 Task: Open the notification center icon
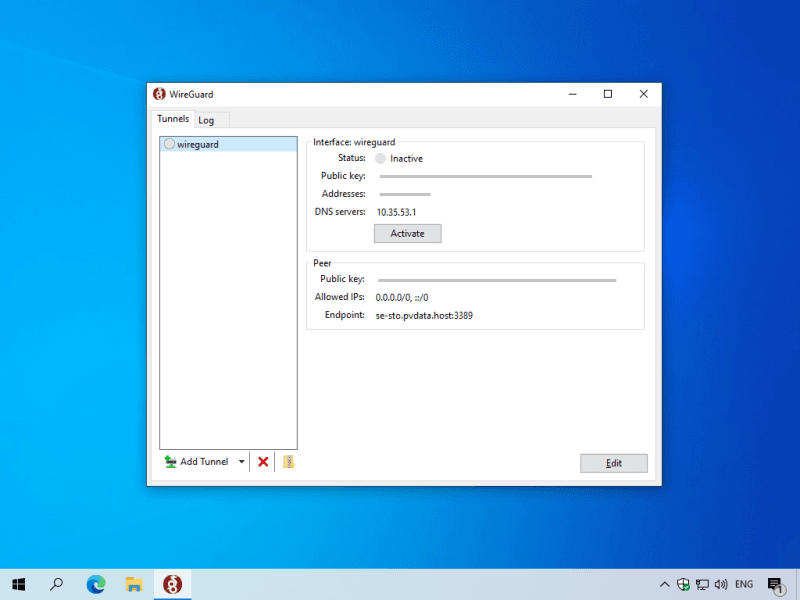tap(775, 584)
